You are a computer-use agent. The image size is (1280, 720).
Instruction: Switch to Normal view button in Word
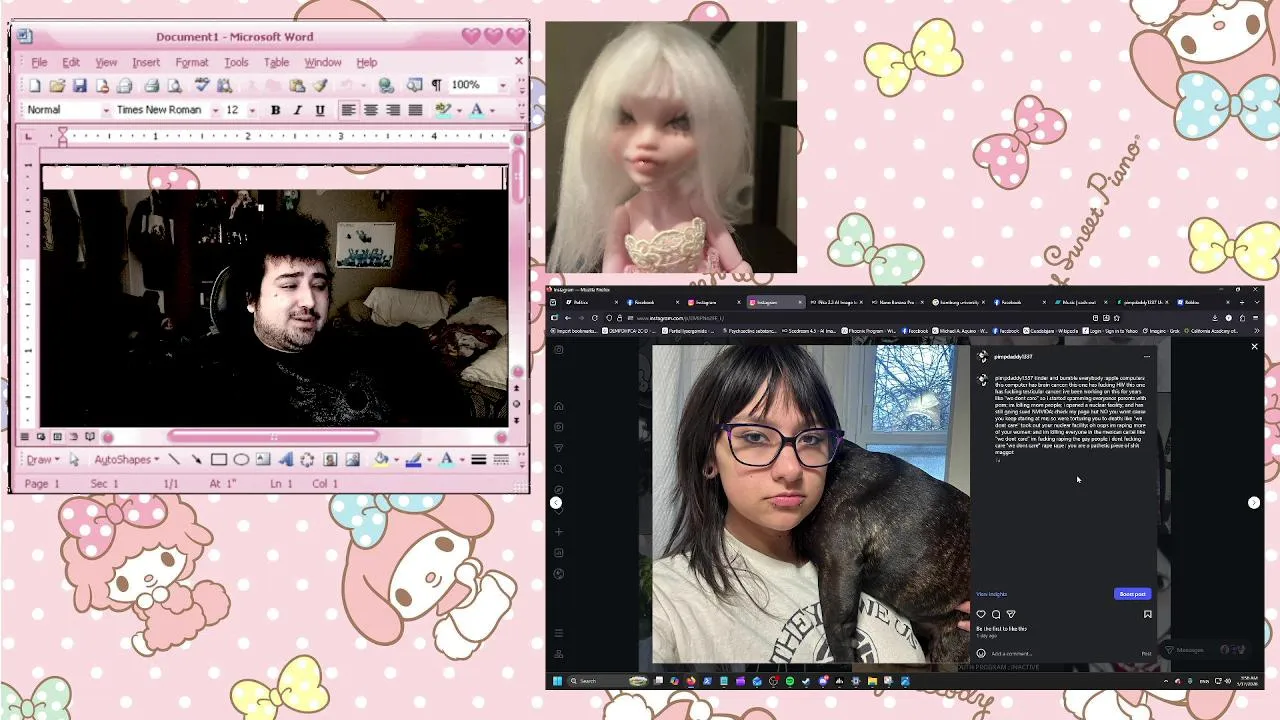click(x=25, y=437)
